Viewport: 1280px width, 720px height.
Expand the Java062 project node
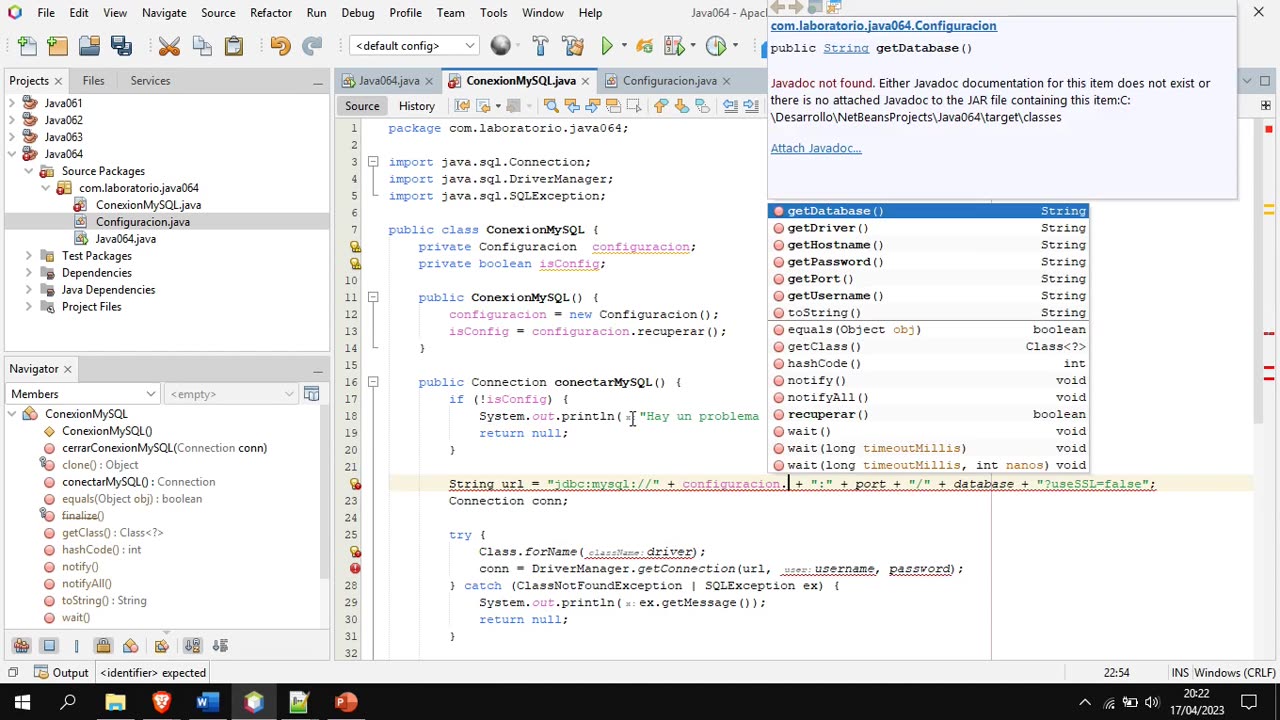(x=12, y=120)
